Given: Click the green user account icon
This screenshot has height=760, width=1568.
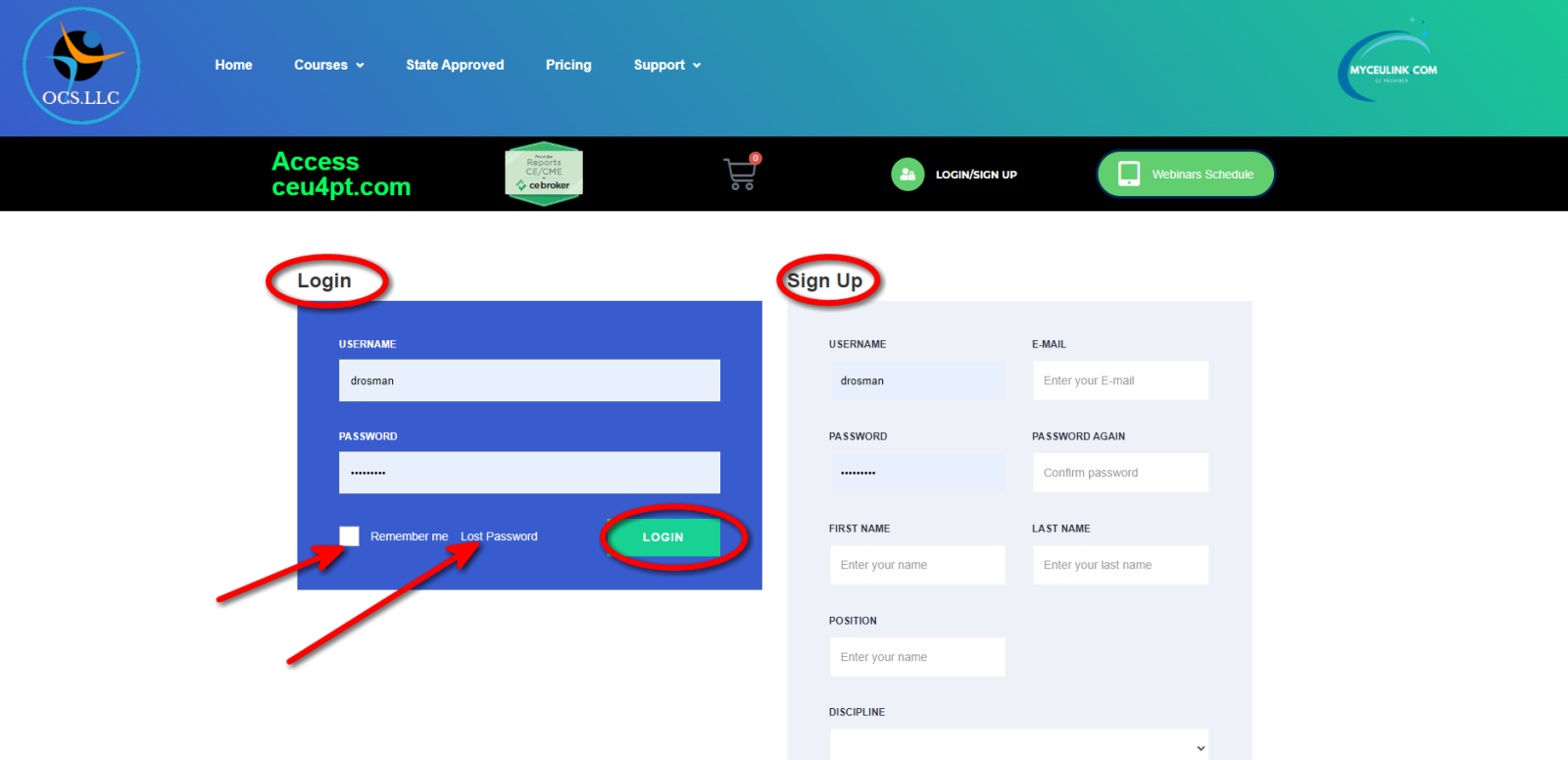Looking at the screenshot, I should [x=907, y=175].
